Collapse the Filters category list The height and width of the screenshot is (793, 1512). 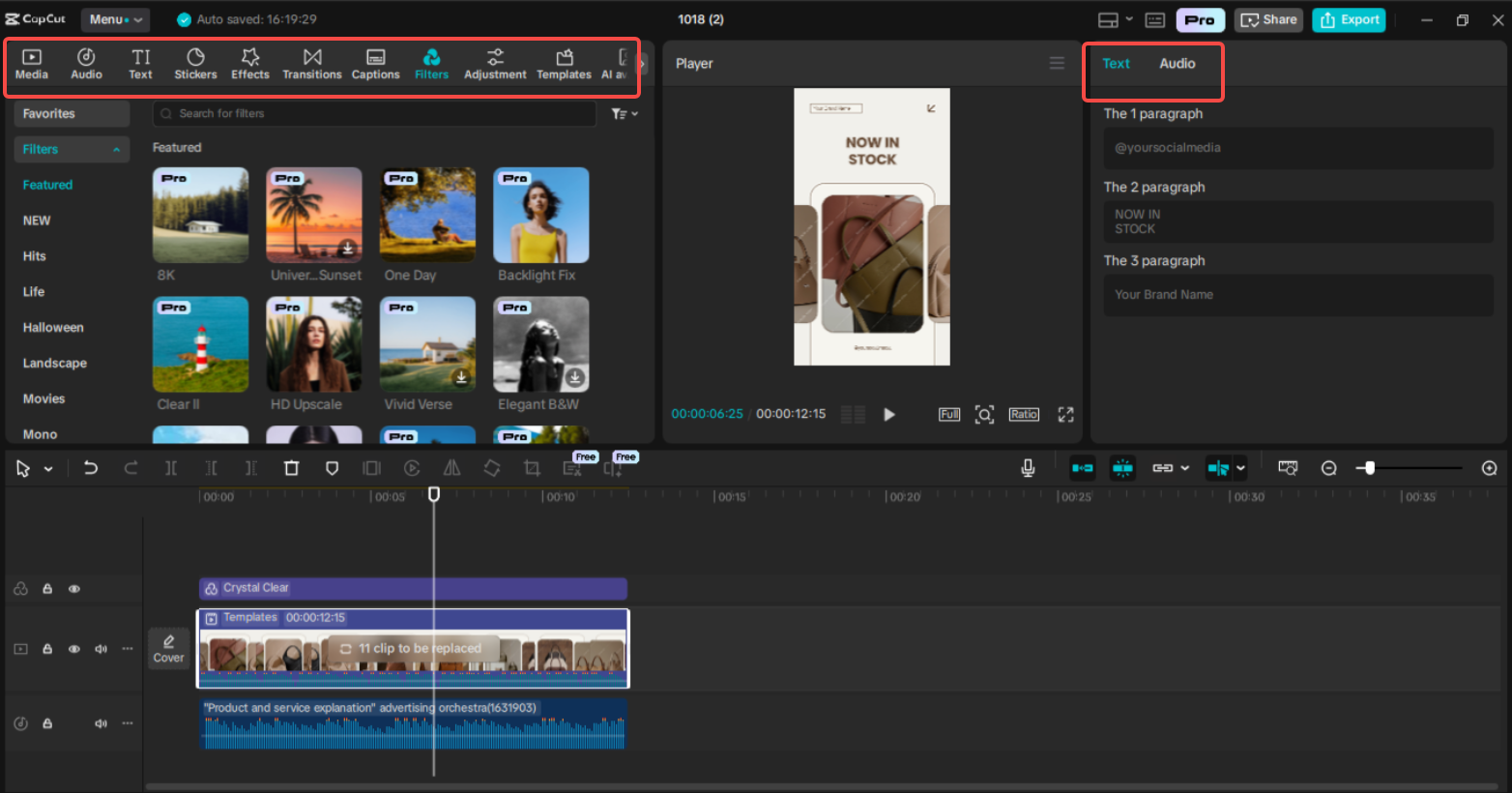116,150
